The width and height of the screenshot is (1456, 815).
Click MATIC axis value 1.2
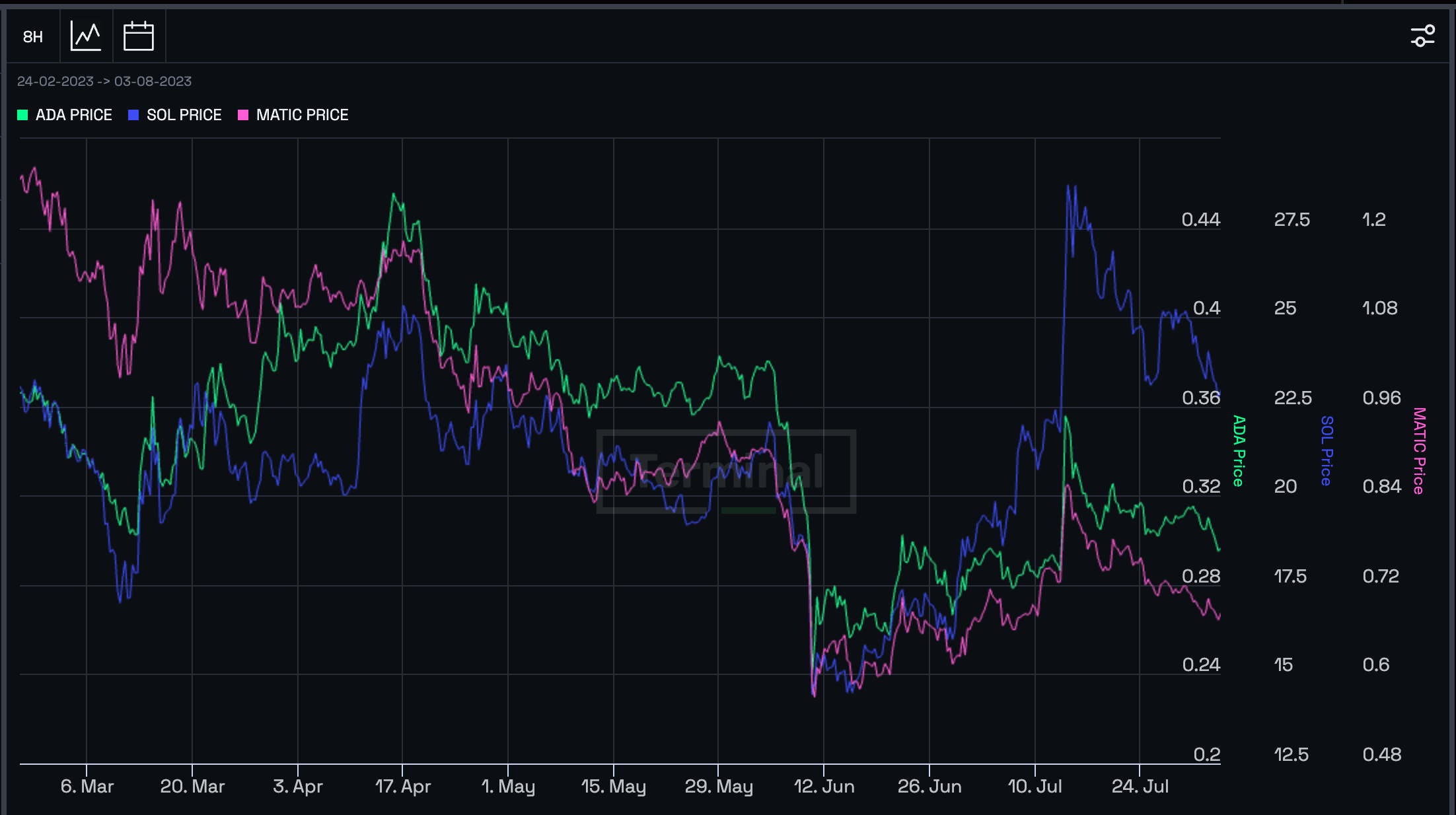point(1374,220)
